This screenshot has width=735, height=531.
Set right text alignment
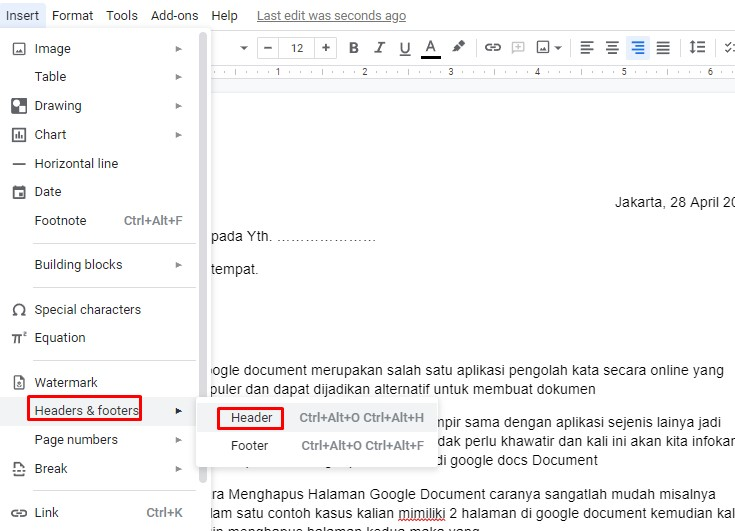coord(638,47)
